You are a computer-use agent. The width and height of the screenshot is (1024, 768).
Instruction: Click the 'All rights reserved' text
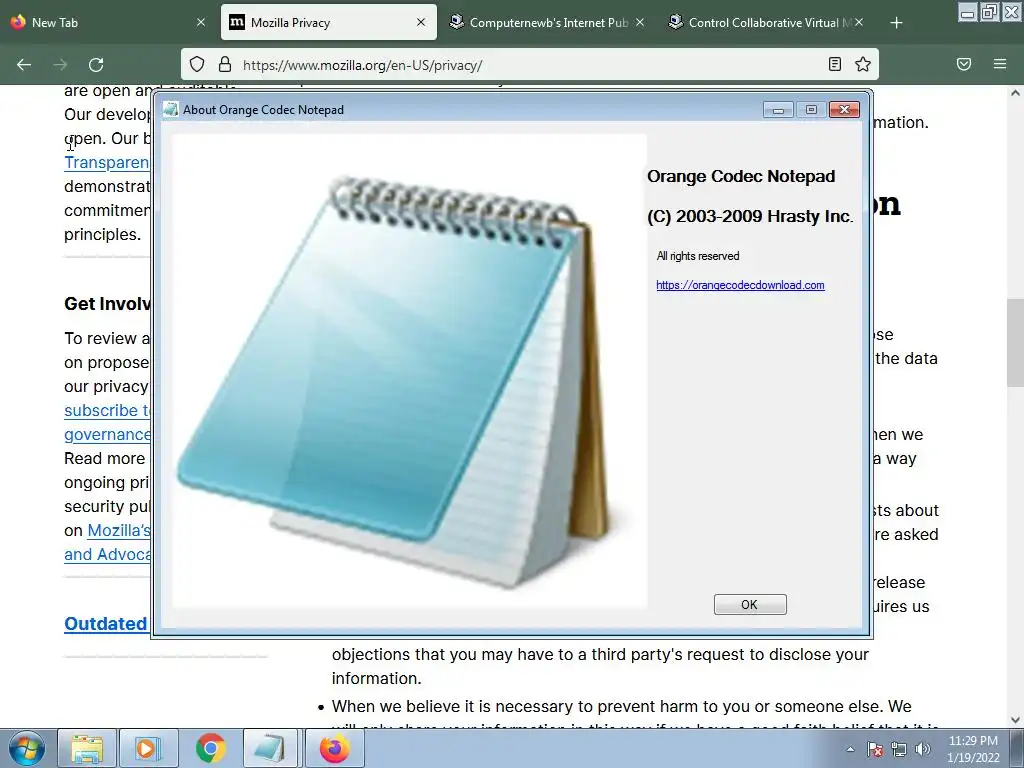point(698,256)
